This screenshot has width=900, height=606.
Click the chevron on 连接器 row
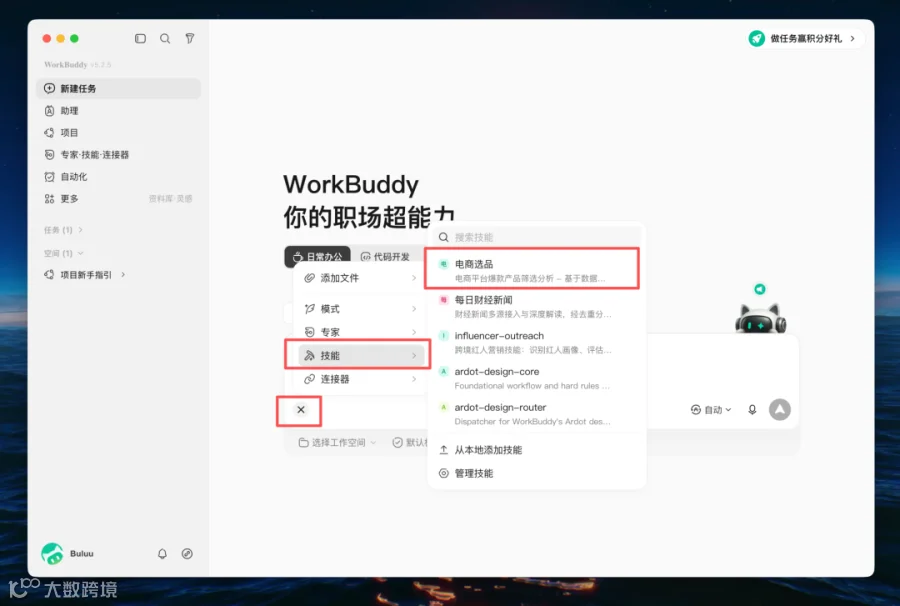pyautogui.click(x=414, y=379)
